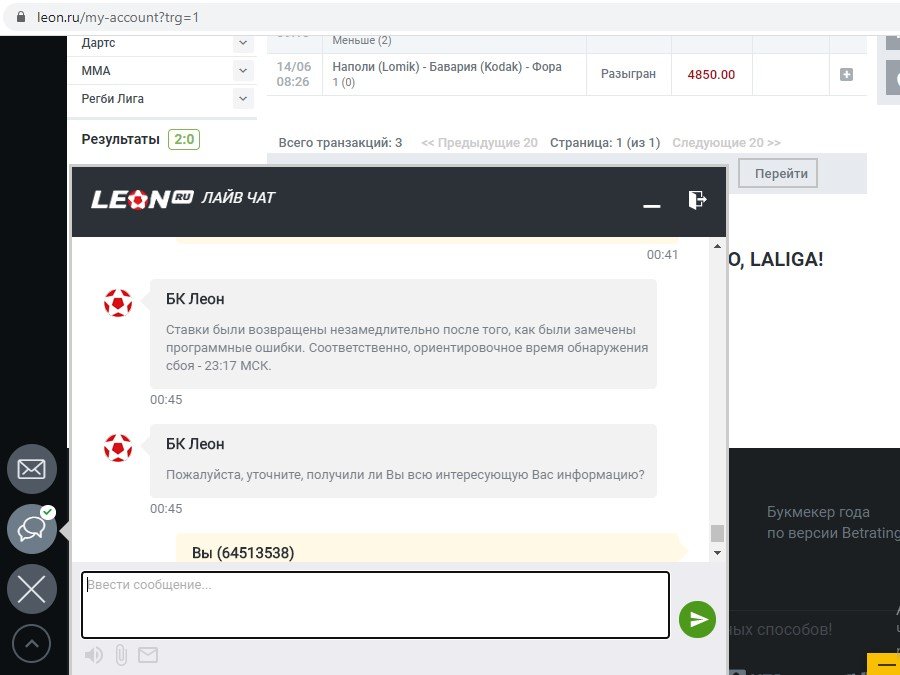Image resolution: width=900 pixels, height=675 pixels.
Task: Click the scroll-up arrow circle at bottom left
Action: click(32, 644)
